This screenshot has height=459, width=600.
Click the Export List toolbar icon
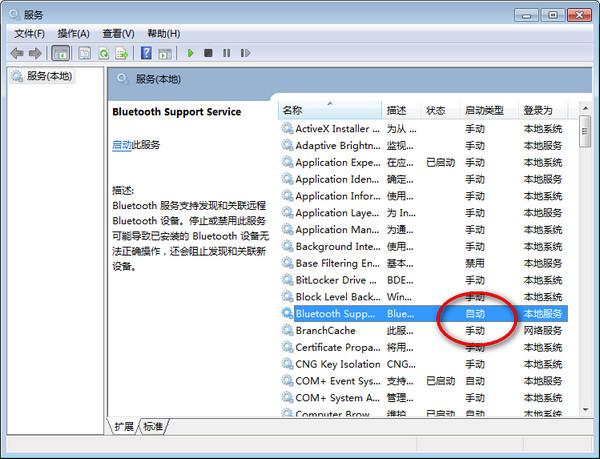(122, 53)
